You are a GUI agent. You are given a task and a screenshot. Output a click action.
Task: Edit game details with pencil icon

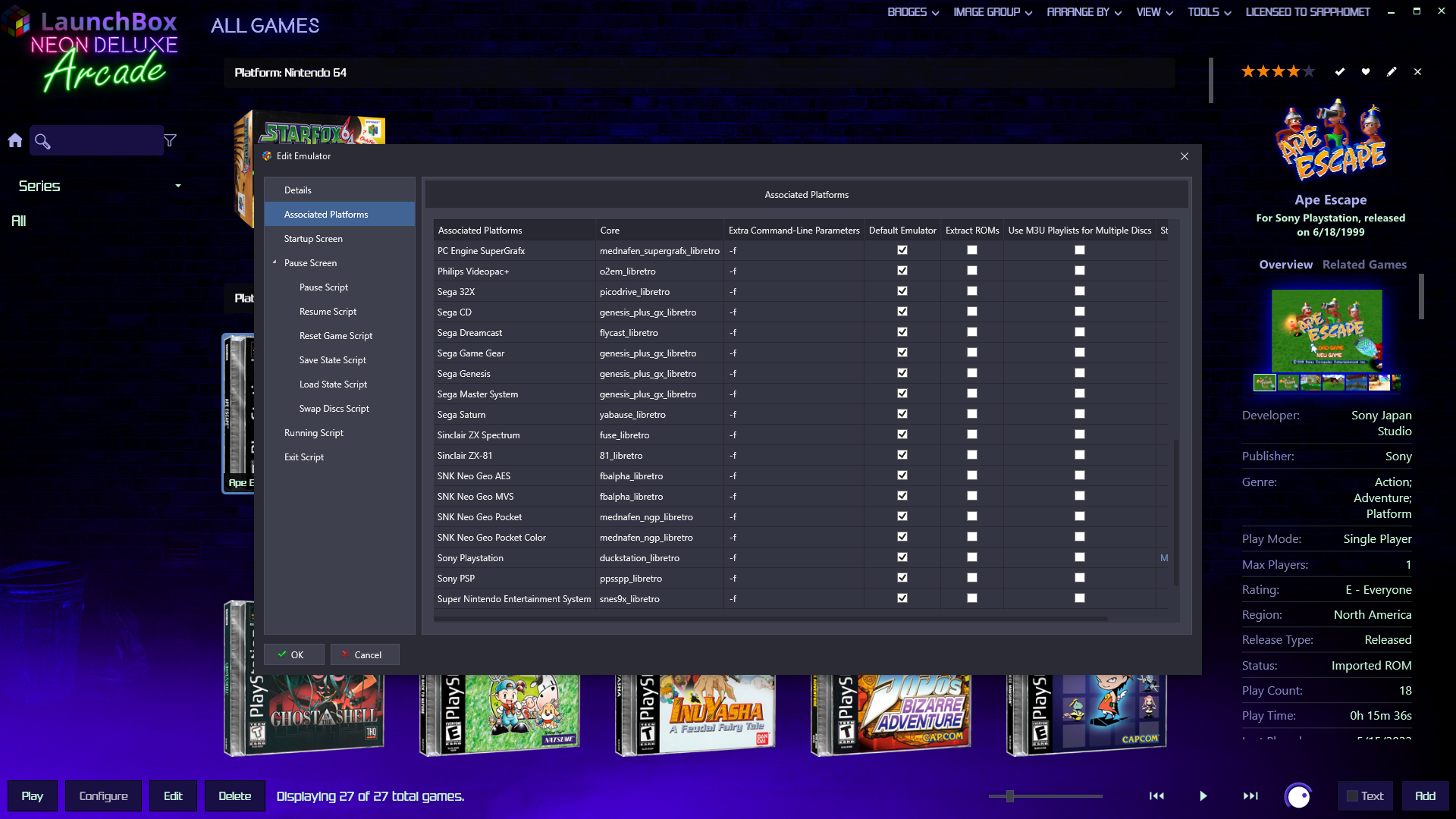point(1392,71)
